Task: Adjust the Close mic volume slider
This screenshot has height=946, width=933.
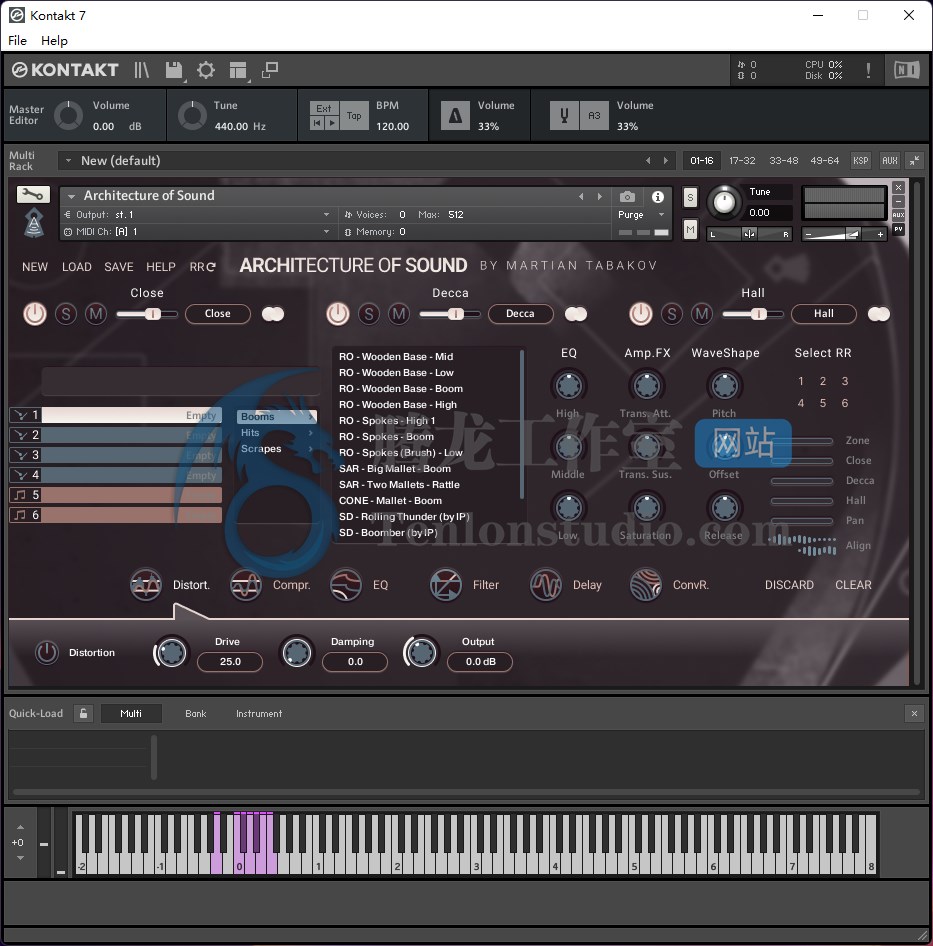Action: [147, 314]
